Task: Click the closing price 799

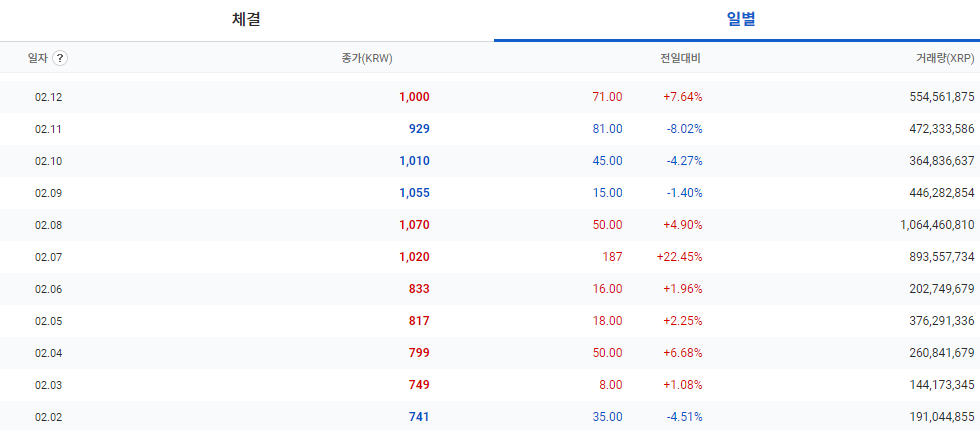Action: click(419, 352)
